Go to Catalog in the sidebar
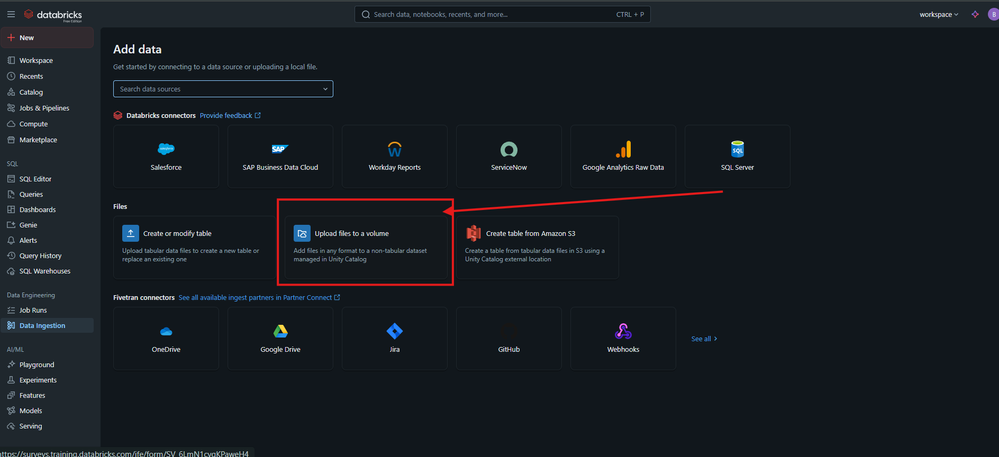This screenshot has width=999, height=457. 31,92
